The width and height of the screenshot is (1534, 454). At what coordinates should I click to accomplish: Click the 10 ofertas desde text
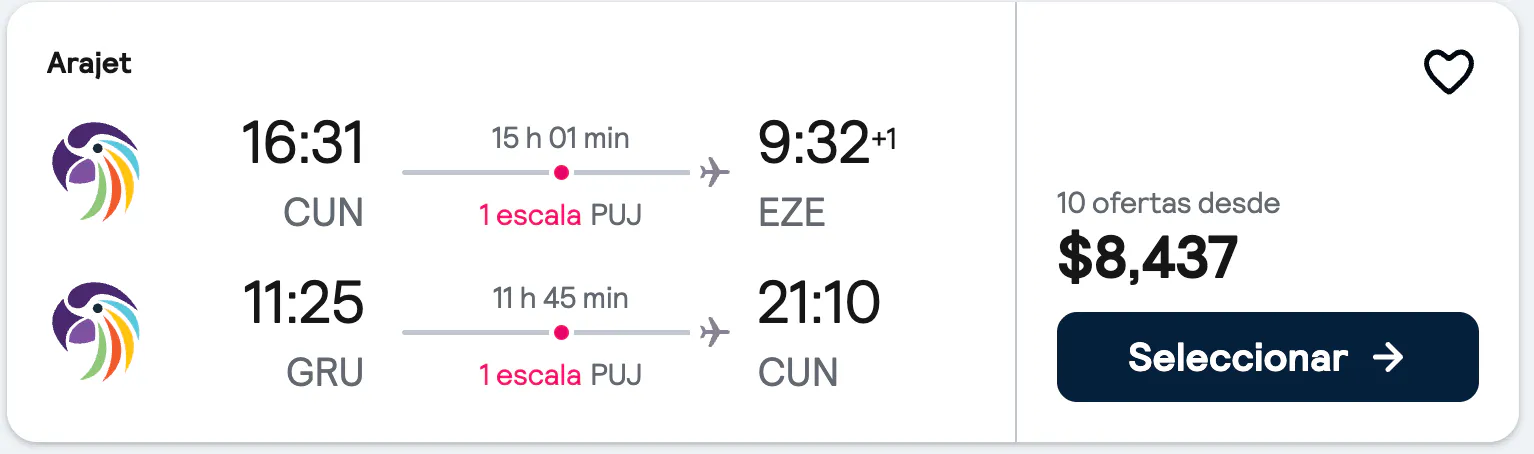1168,204
